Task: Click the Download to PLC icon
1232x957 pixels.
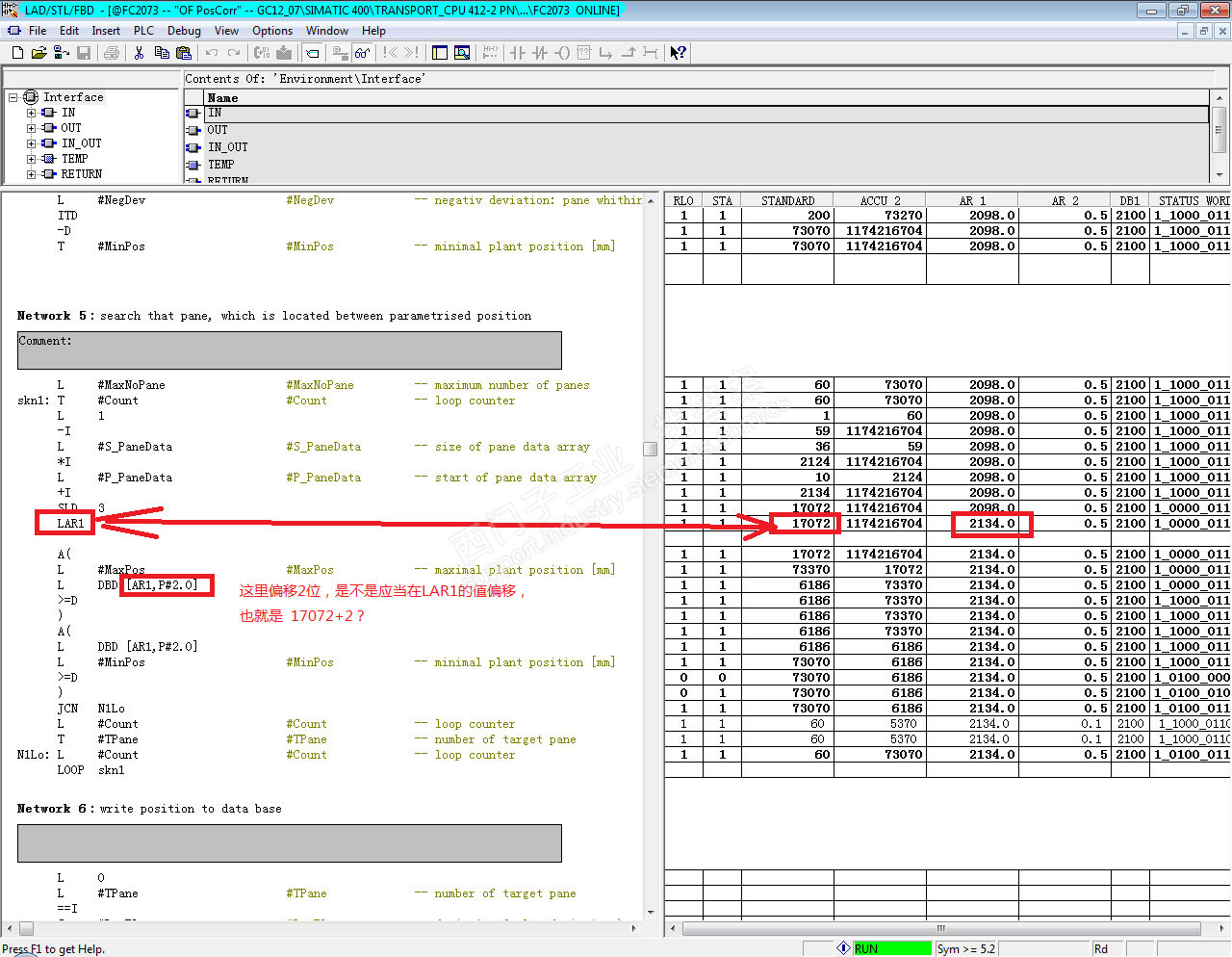Action: [283, 53]
